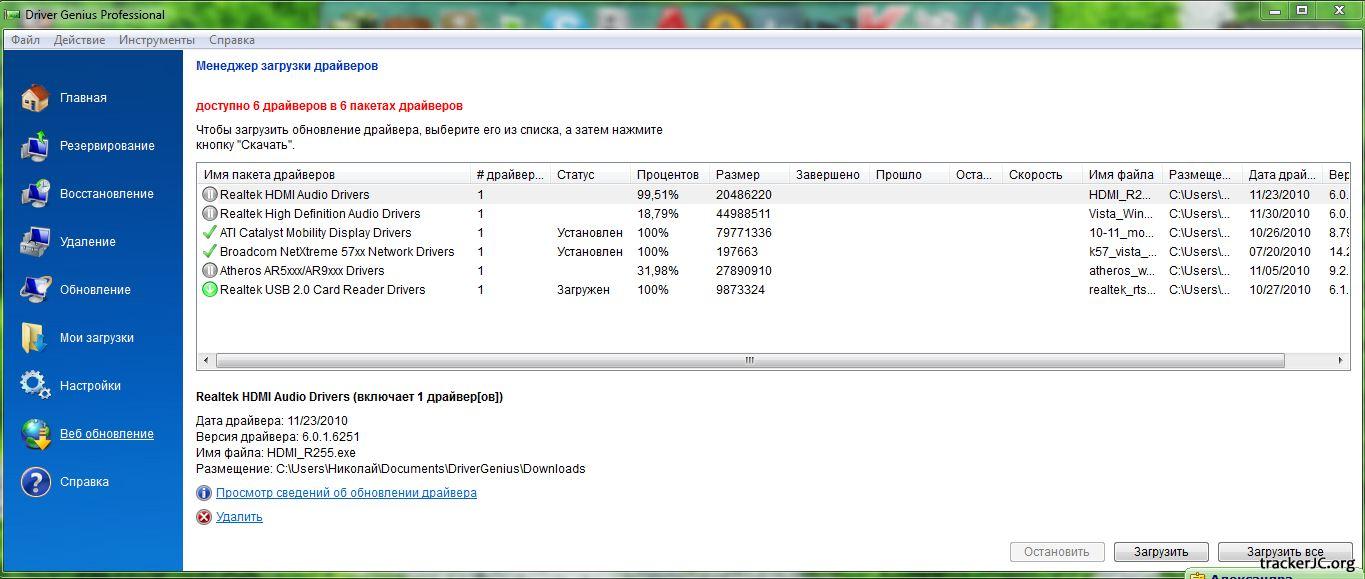
Task: Click the red delete icon beside Удалить
Action: (x=204, y=517)
